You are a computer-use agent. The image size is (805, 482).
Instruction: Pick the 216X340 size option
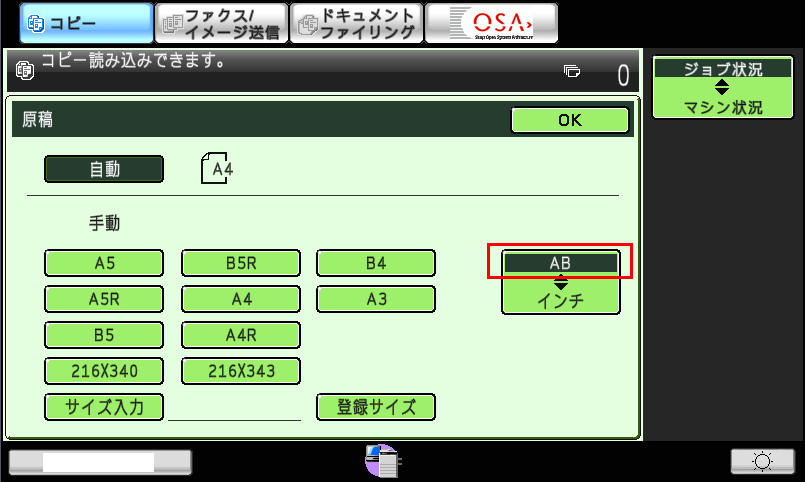click(x=104, y=371)
